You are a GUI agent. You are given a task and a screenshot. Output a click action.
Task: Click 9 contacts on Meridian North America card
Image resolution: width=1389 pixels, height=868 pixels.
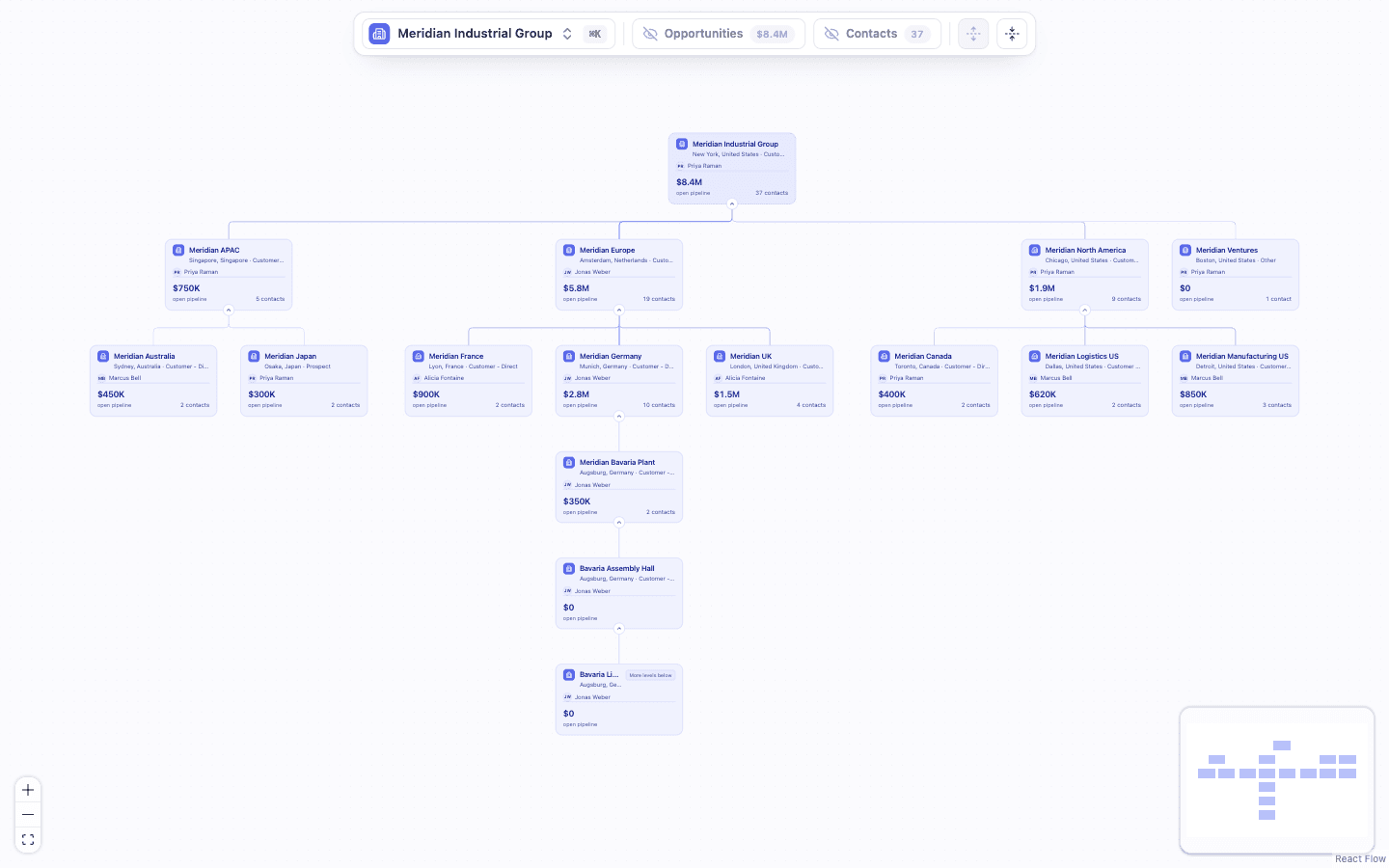pos(1127,299)
